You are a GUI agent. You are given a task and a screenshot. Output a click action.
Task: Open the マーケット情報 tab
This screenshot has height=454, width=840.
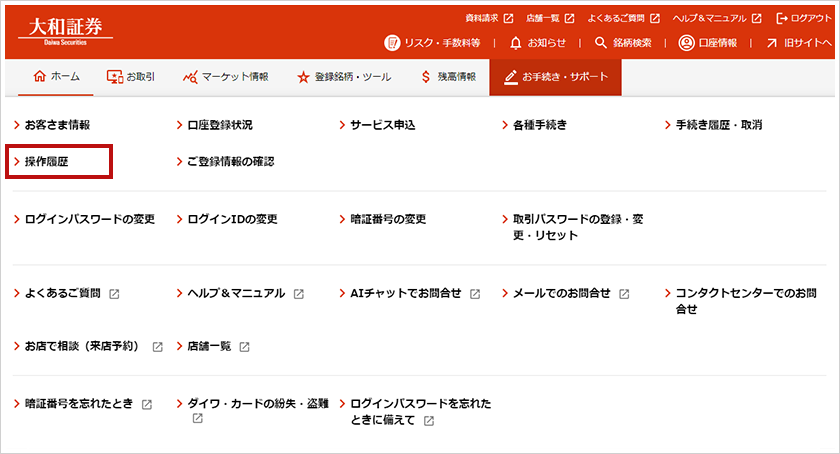[226, 77]
